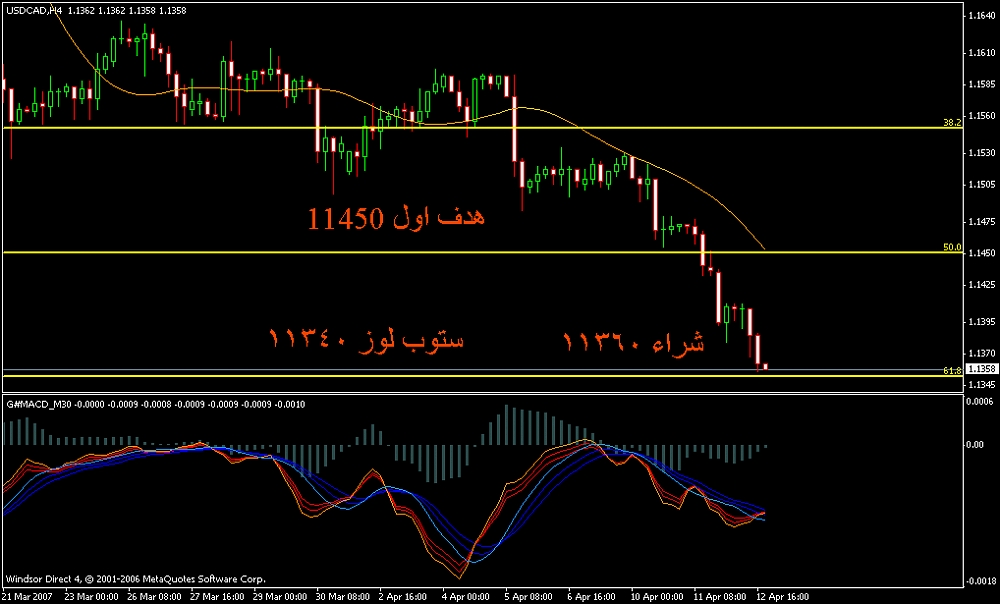Click the 29 Mar 00:00 time label

pos(280,596)
